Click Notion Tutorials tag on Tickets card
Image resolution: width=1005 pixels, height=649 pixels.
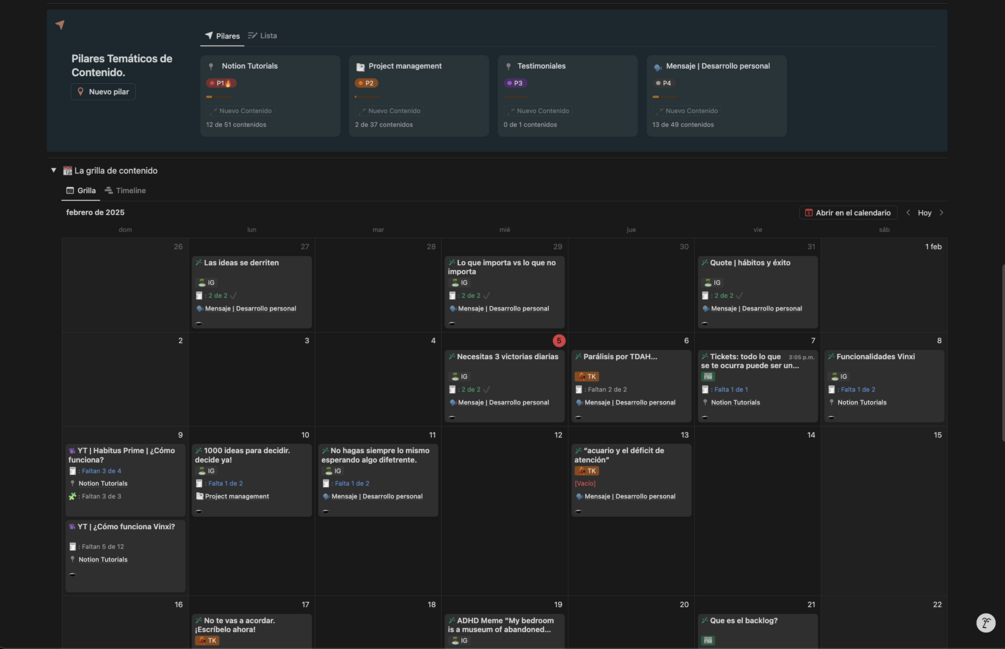click(x=731, y=402)
